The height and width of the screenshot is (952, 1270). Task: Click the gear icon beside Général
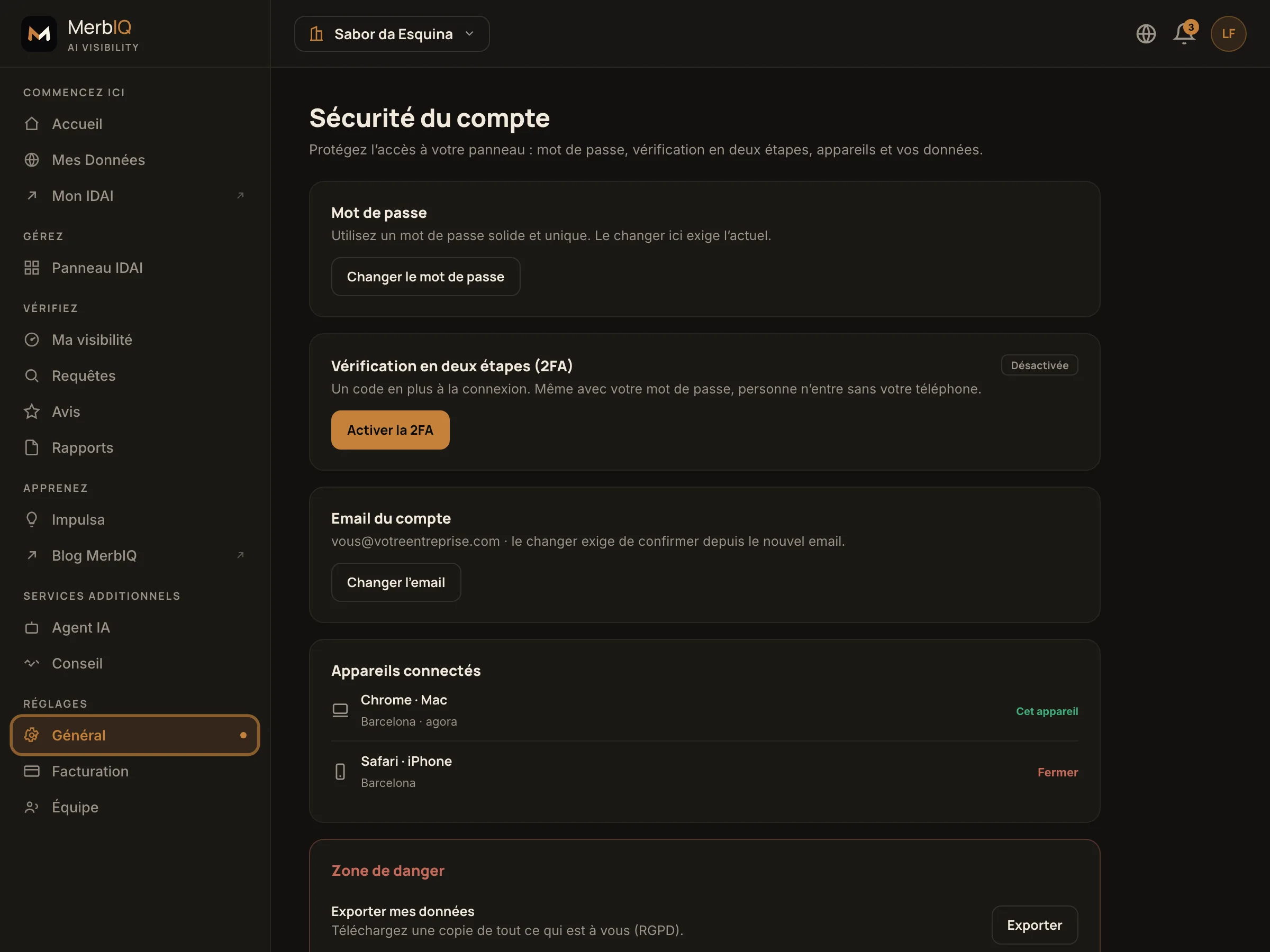coord(32,735)
